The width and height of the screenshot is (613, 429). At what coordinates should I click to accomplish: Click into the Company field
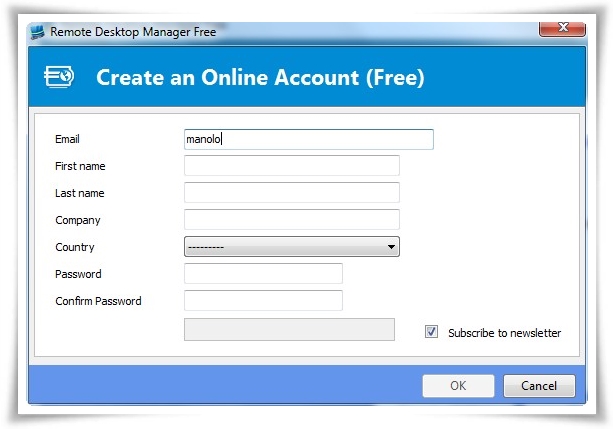[292, 219]
